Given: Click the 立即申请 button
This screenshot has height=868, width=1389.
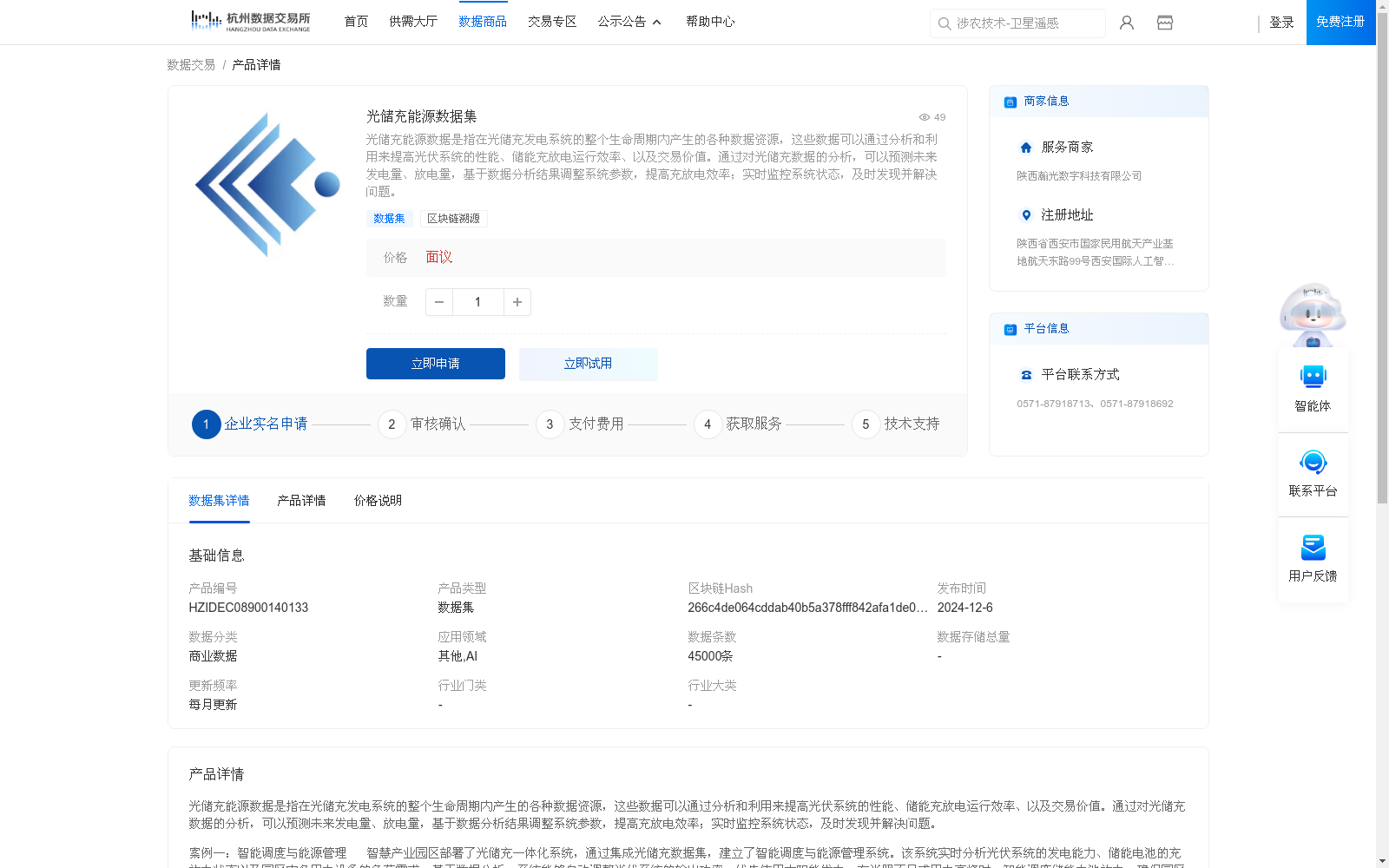Looking at the screenshot, I should pyautogui.click(x=436, y=364).
